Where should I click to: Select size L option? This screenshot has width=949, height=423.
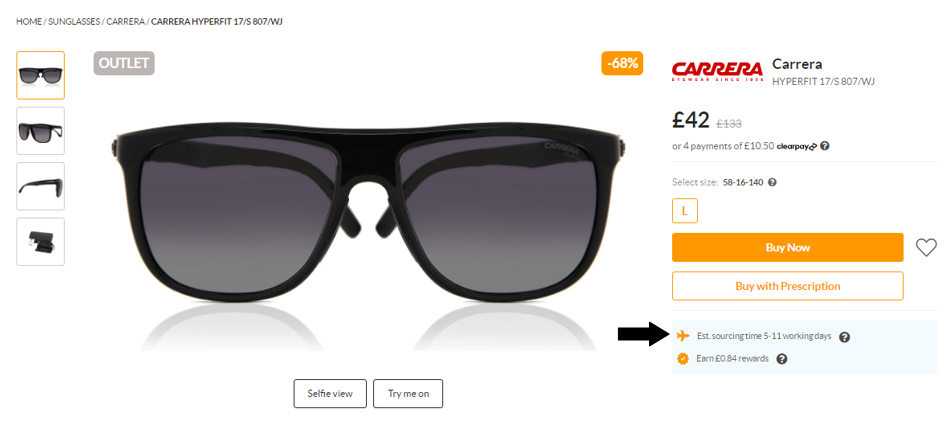(685, 211)
